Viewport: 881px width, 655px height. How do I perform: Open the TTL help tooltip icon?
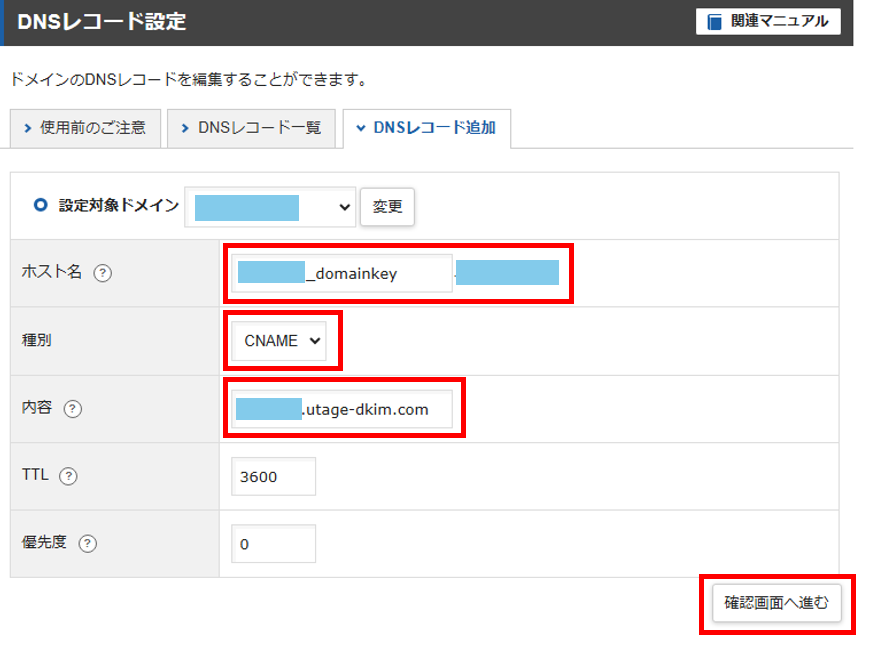pyautogui.click(x=68, y=476)
